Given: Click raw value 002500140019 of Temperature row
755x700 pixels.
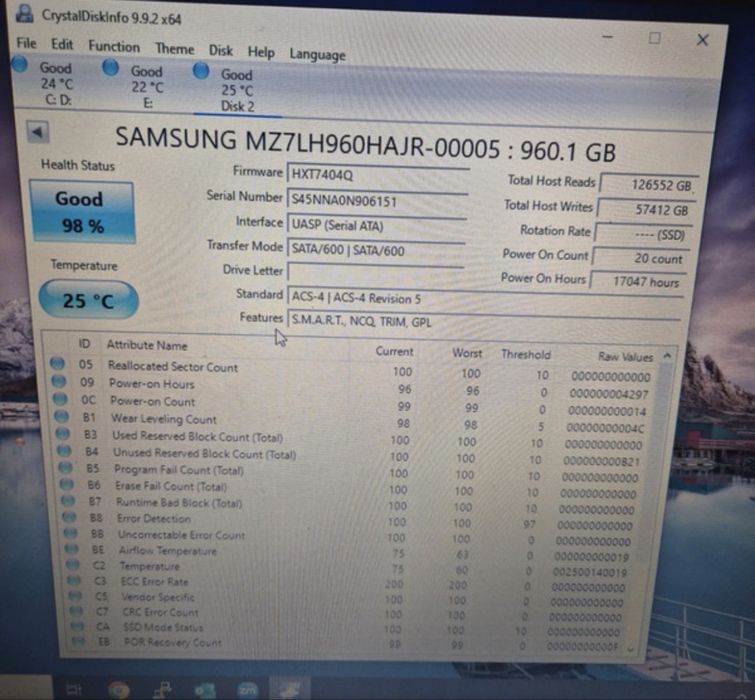Looking at the screenshot, I should tap(590, 572).
